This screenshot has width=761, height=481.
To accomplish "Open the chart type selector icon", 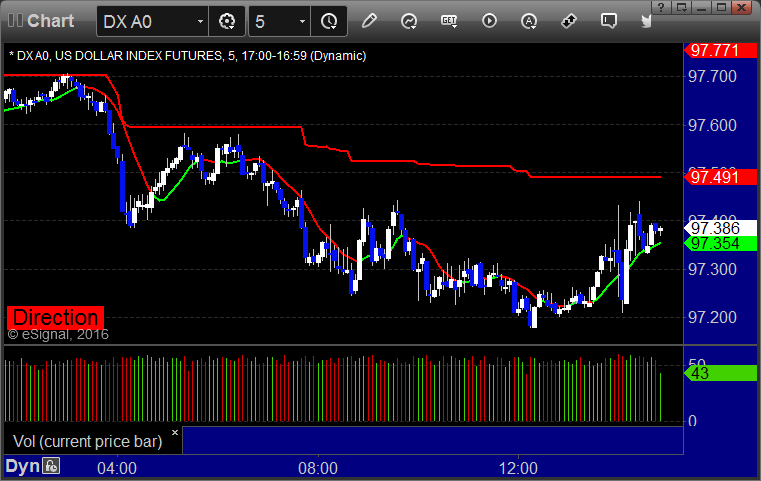I will click(409, 21).
